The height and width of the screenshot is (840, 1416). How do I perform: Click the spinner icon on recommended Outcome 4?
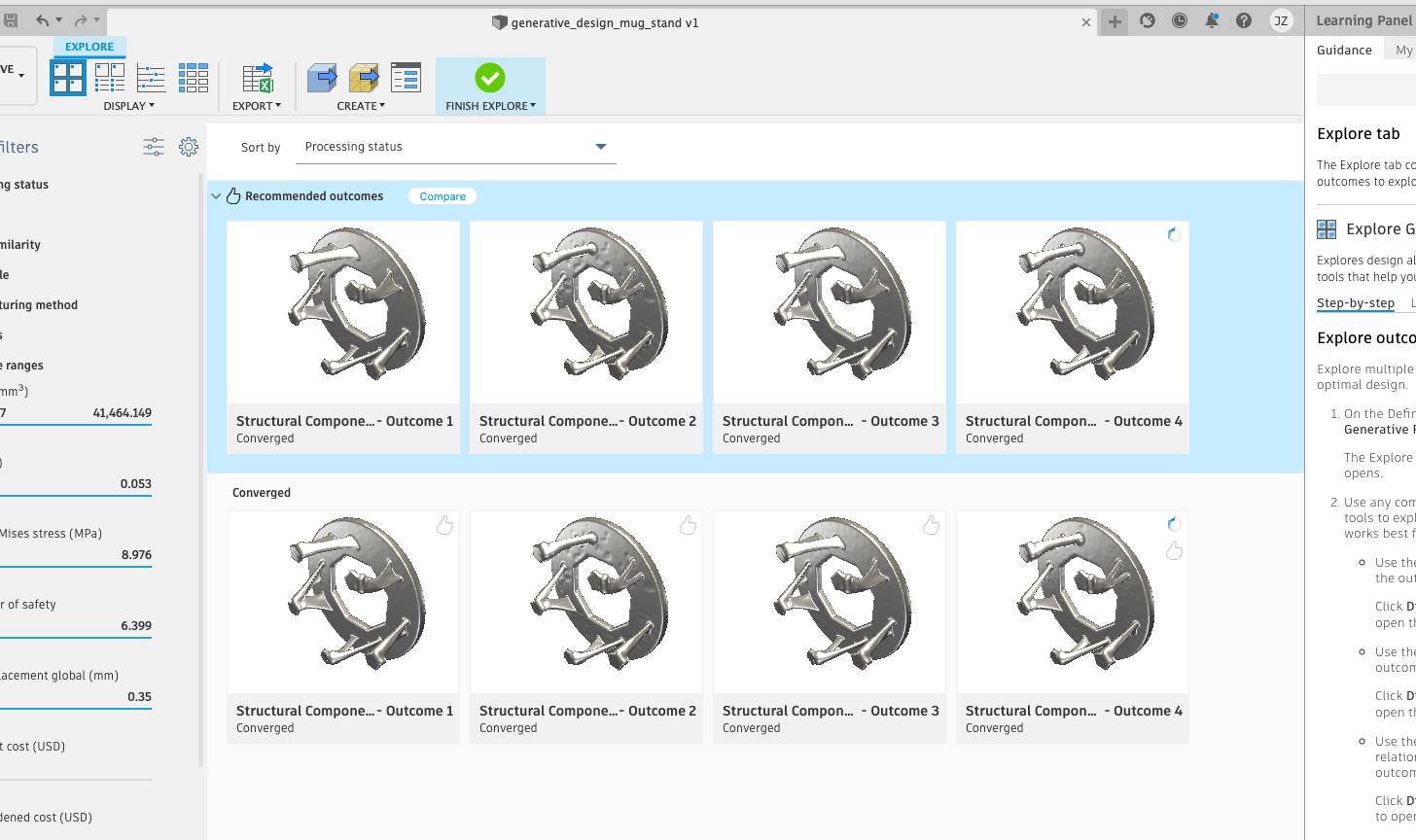1174,234
